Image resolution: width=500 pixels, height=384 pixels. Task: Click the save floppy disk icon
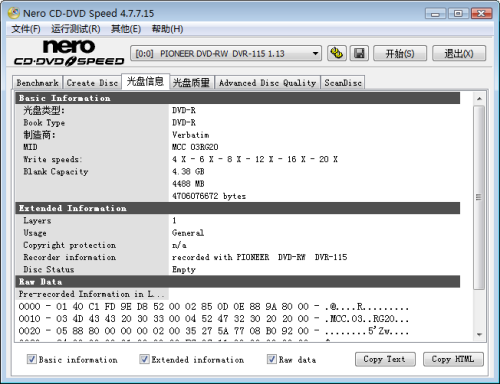click(x=359, y=53)
